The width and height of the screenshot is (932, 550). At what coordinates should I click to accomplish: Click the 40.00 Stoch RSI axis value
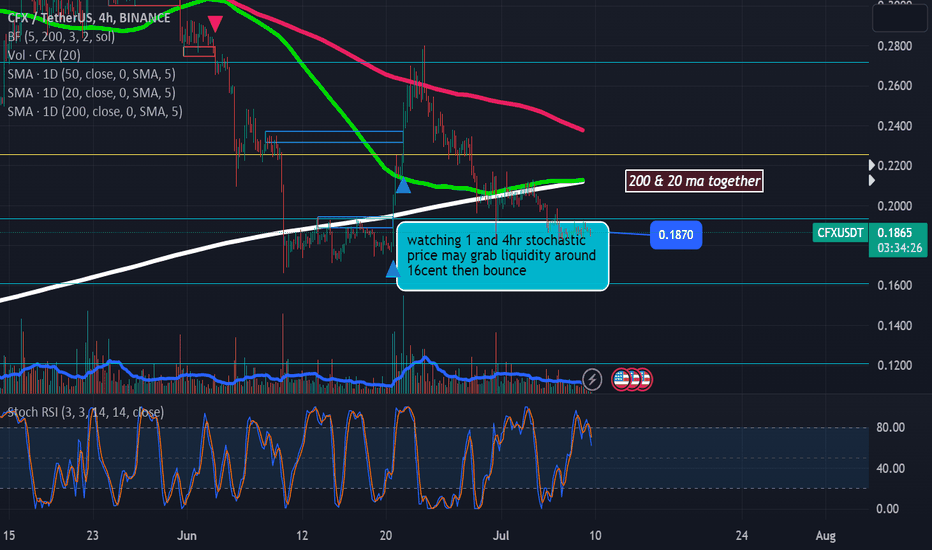pyautogui.click(x=890, y=469)
